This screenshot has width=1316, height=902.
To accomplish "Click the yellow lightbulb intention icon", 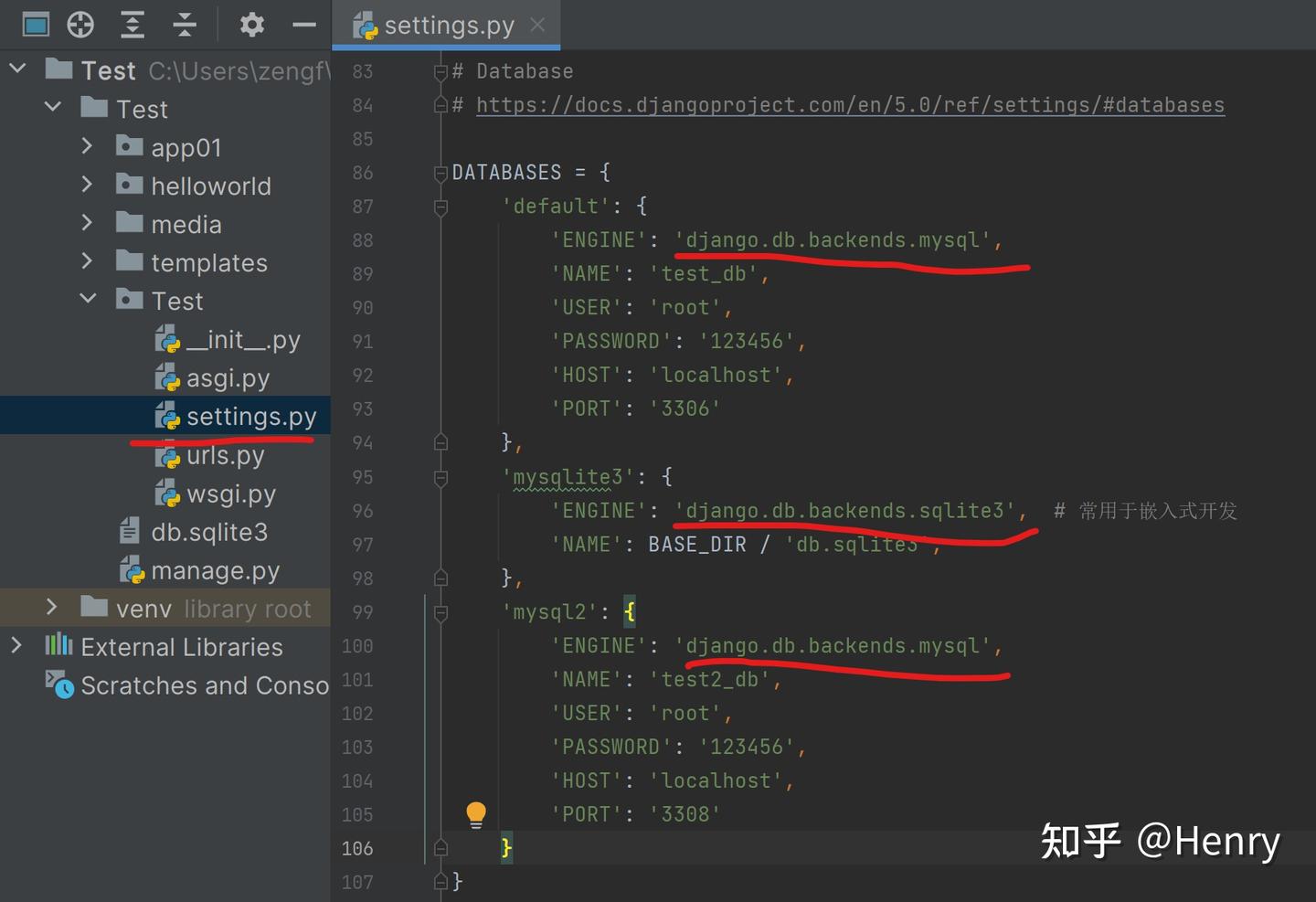I will [476, 814].
